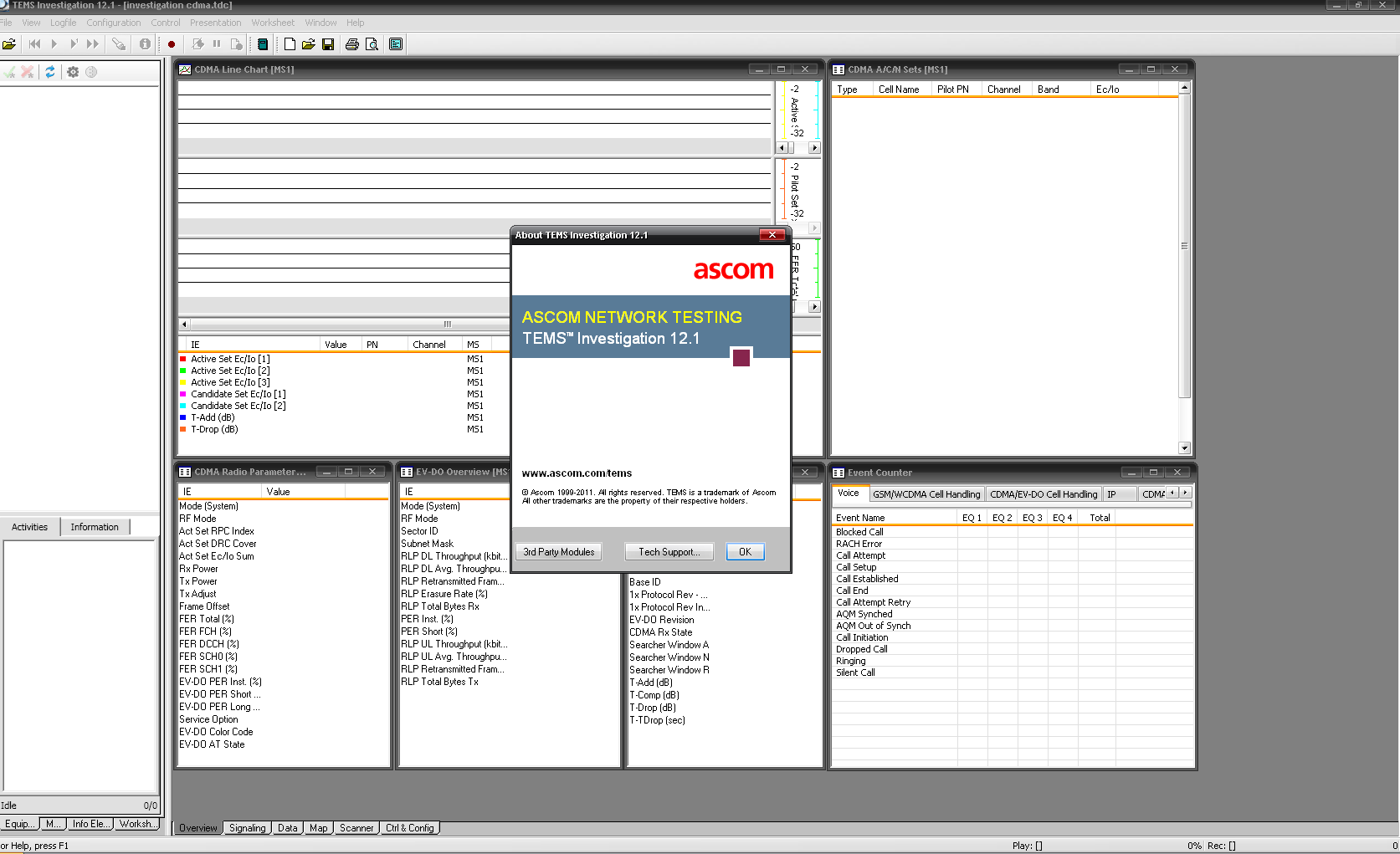The height and width of the screenshot is (854, 1400).
Task: Click the A/C/N Sets scrollbar down arrow
Action: 1184,447
